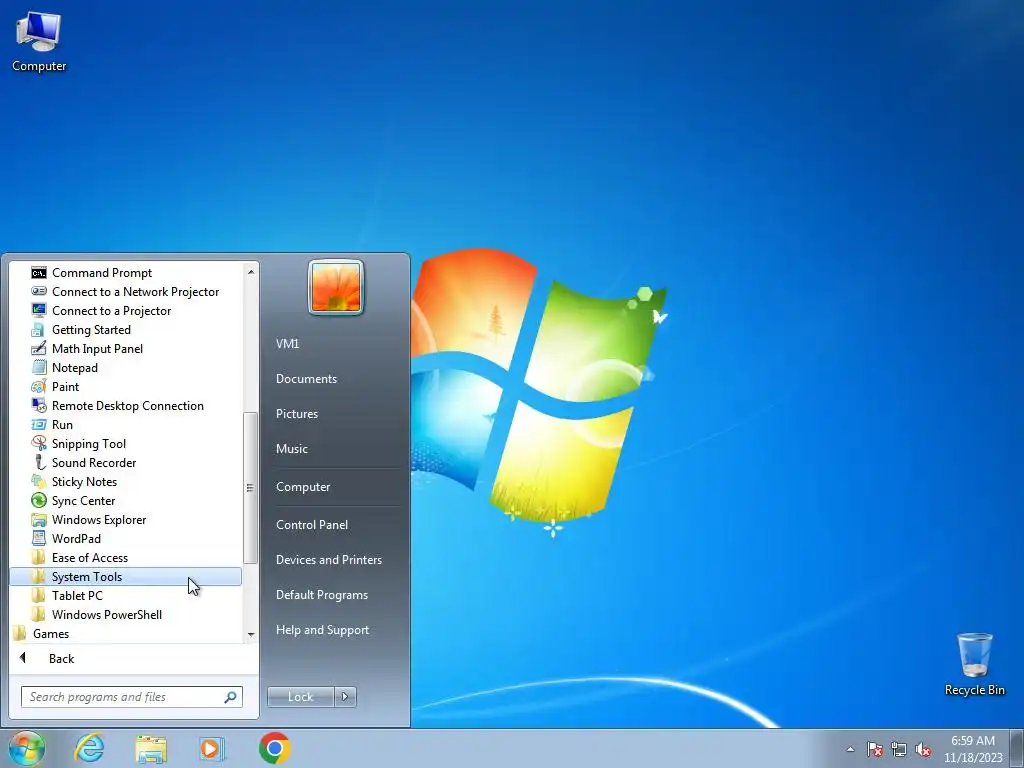Click the search magnifier icon
Image resolution: width=1024 pixels, height=768 pixels.
coord(231,697)
